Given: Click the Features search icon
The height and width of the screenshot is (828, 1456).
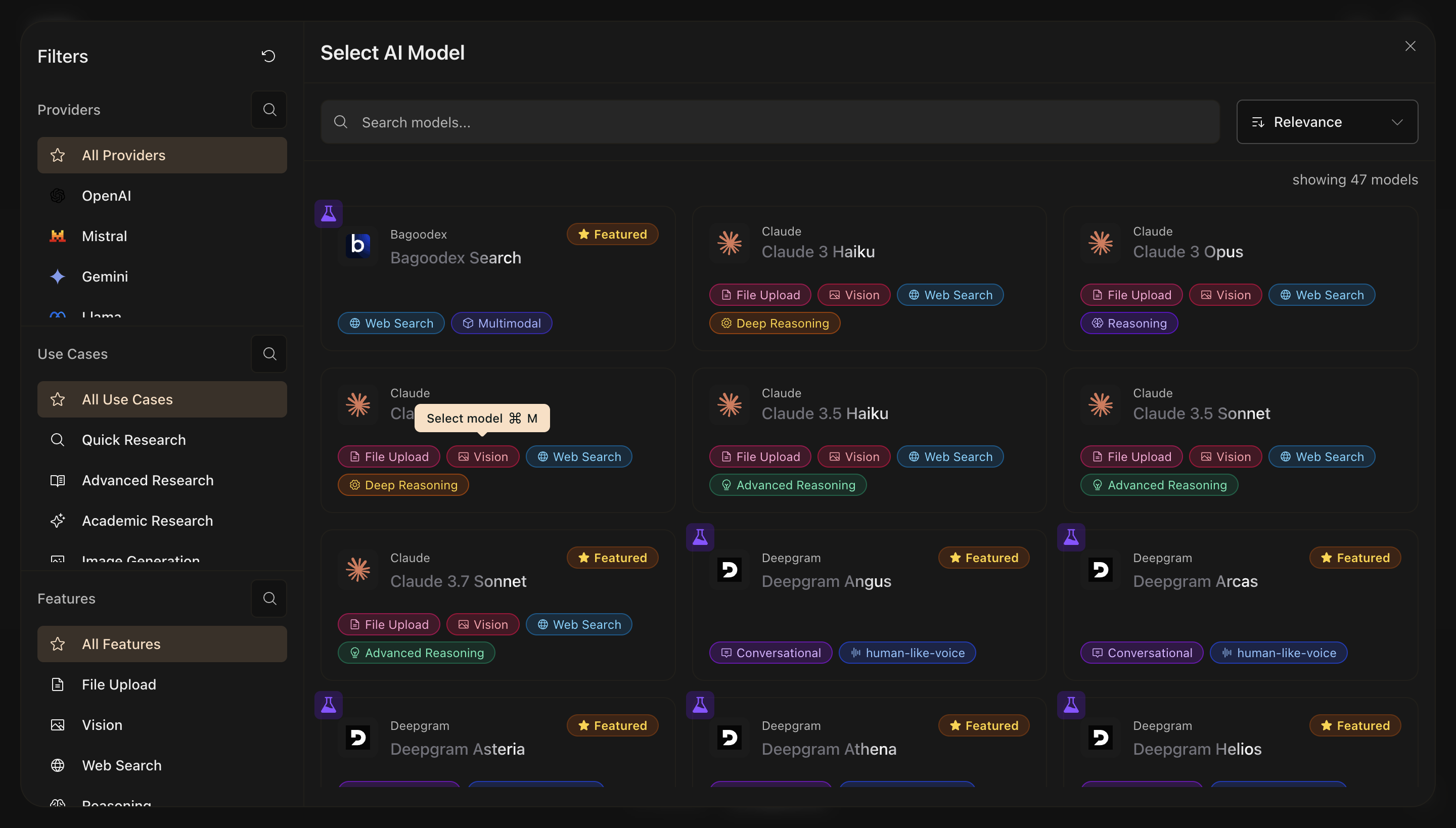Looking at the screenshot, I should 269,599.
